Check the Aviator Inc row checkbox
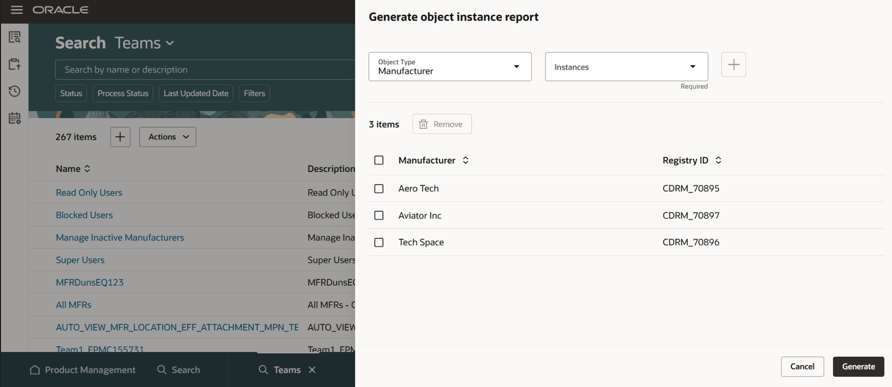The width and height of the screenshot is (892, 387). [x=379, y=216]
